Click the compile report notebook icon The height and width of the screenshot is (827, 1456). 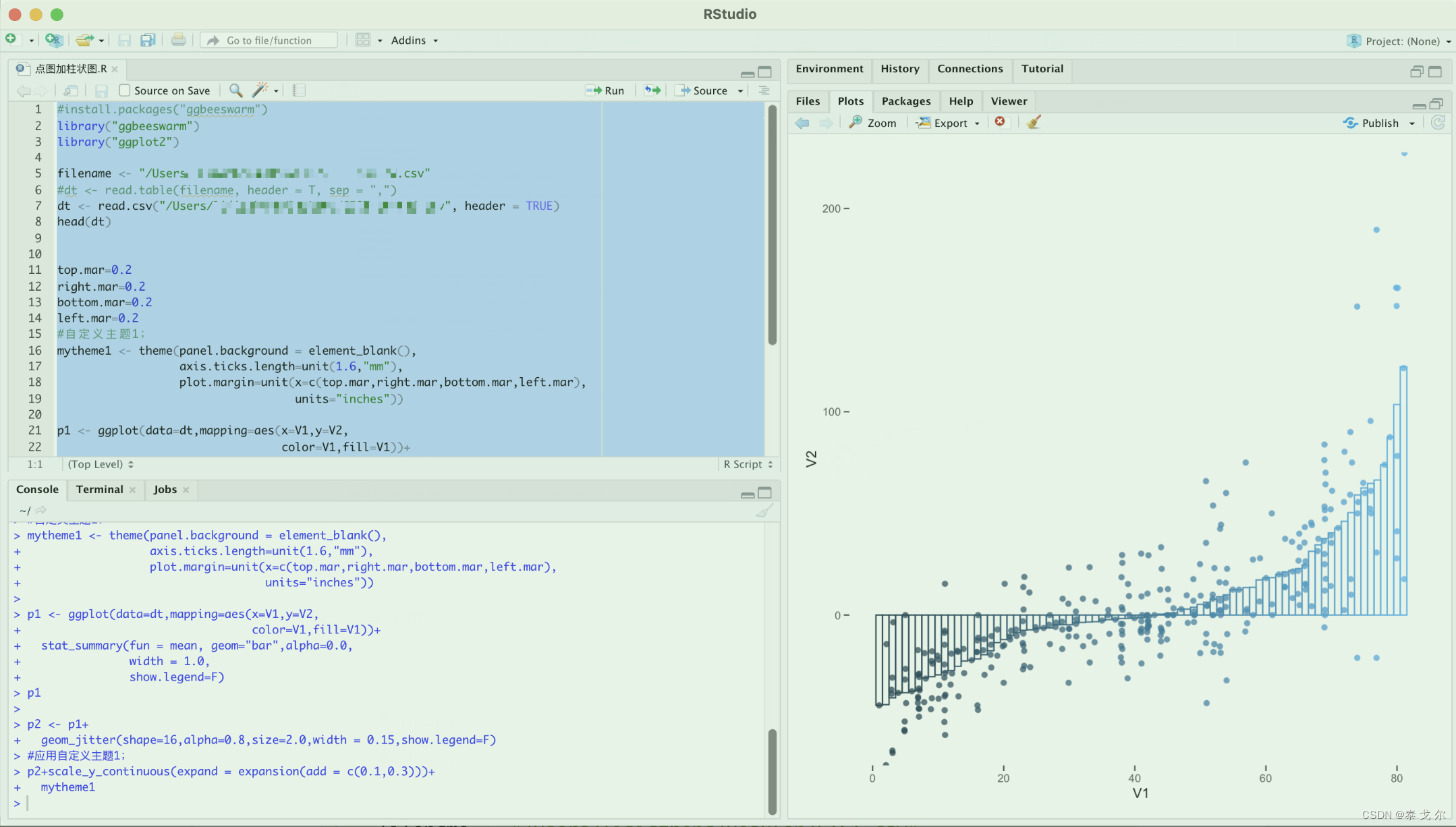tap(300, 90)
